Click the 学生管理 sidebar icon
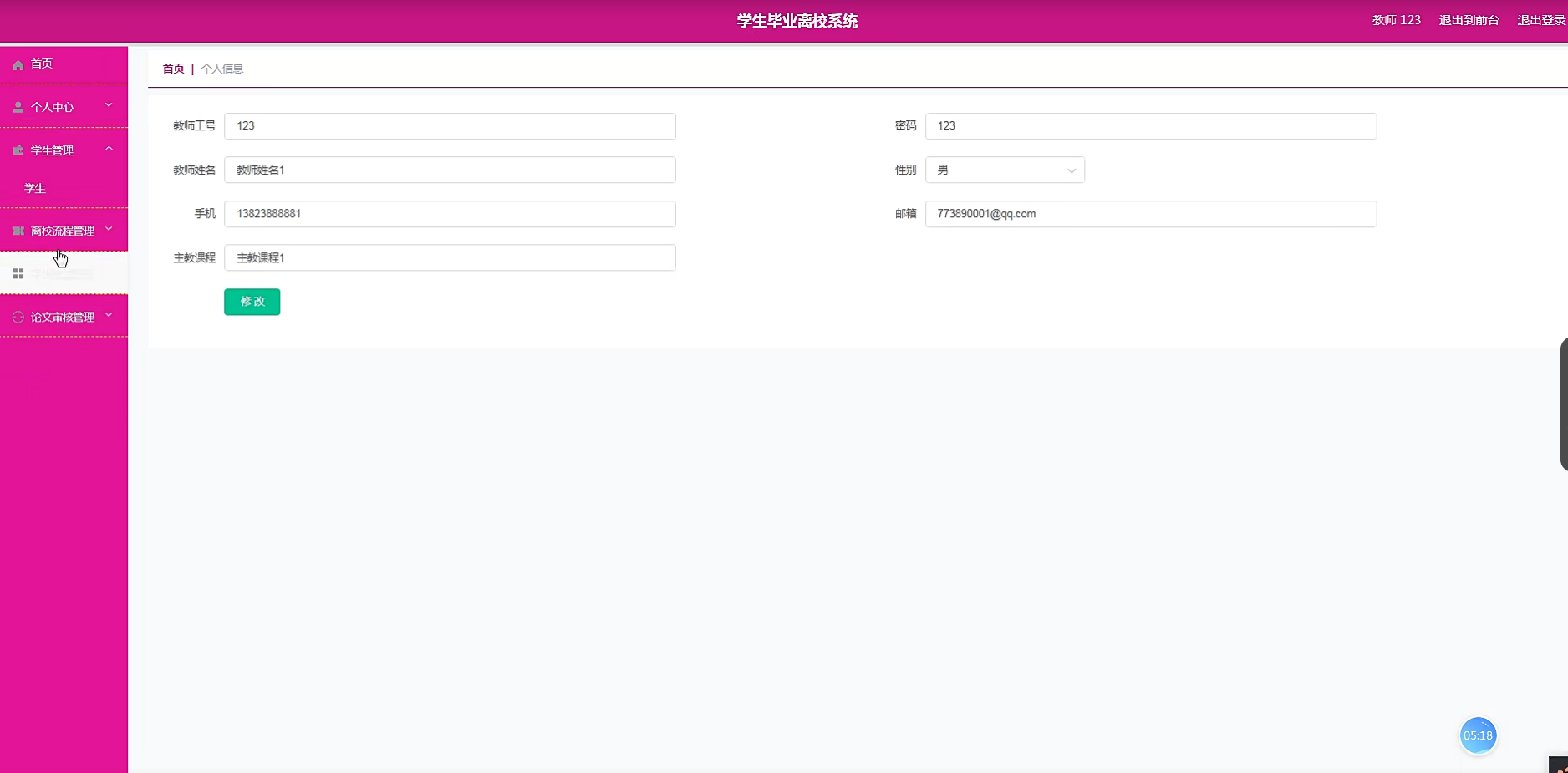Viewport: 1568px width, 773px height. [x=18, y=150]
